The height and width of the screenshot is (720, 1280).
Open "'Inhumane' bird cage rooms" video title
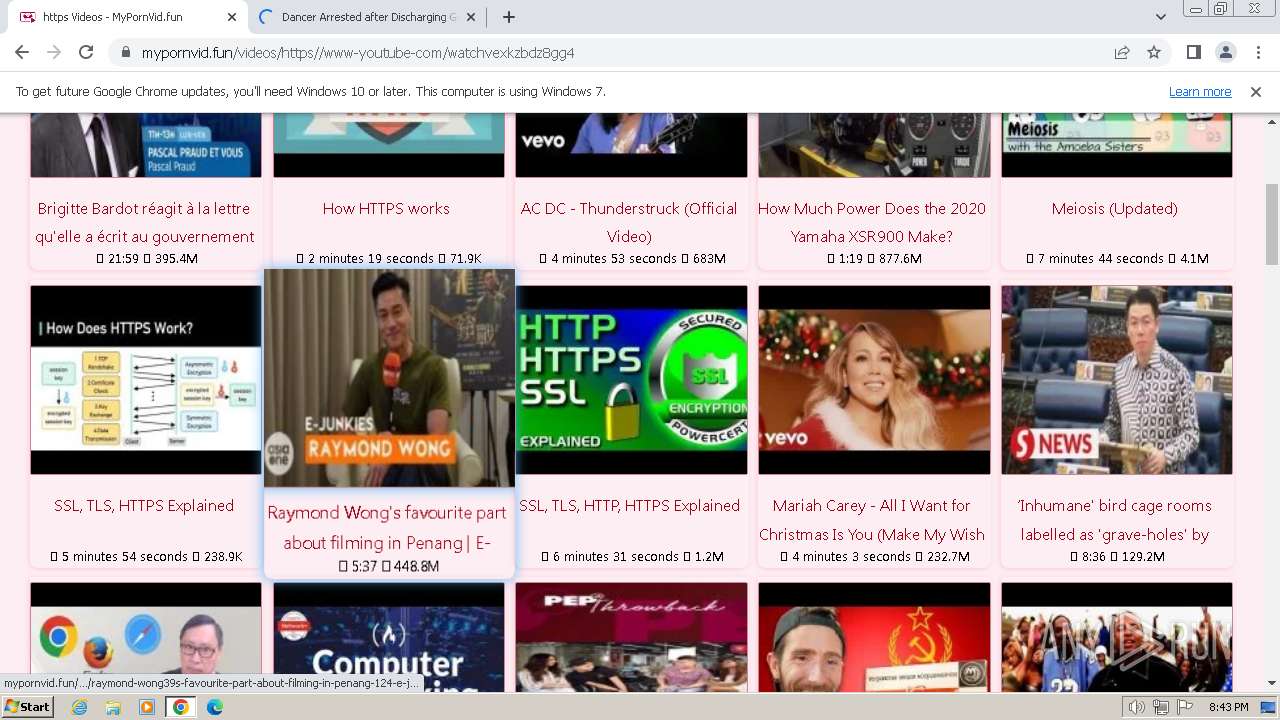(x=1115, y=520)
